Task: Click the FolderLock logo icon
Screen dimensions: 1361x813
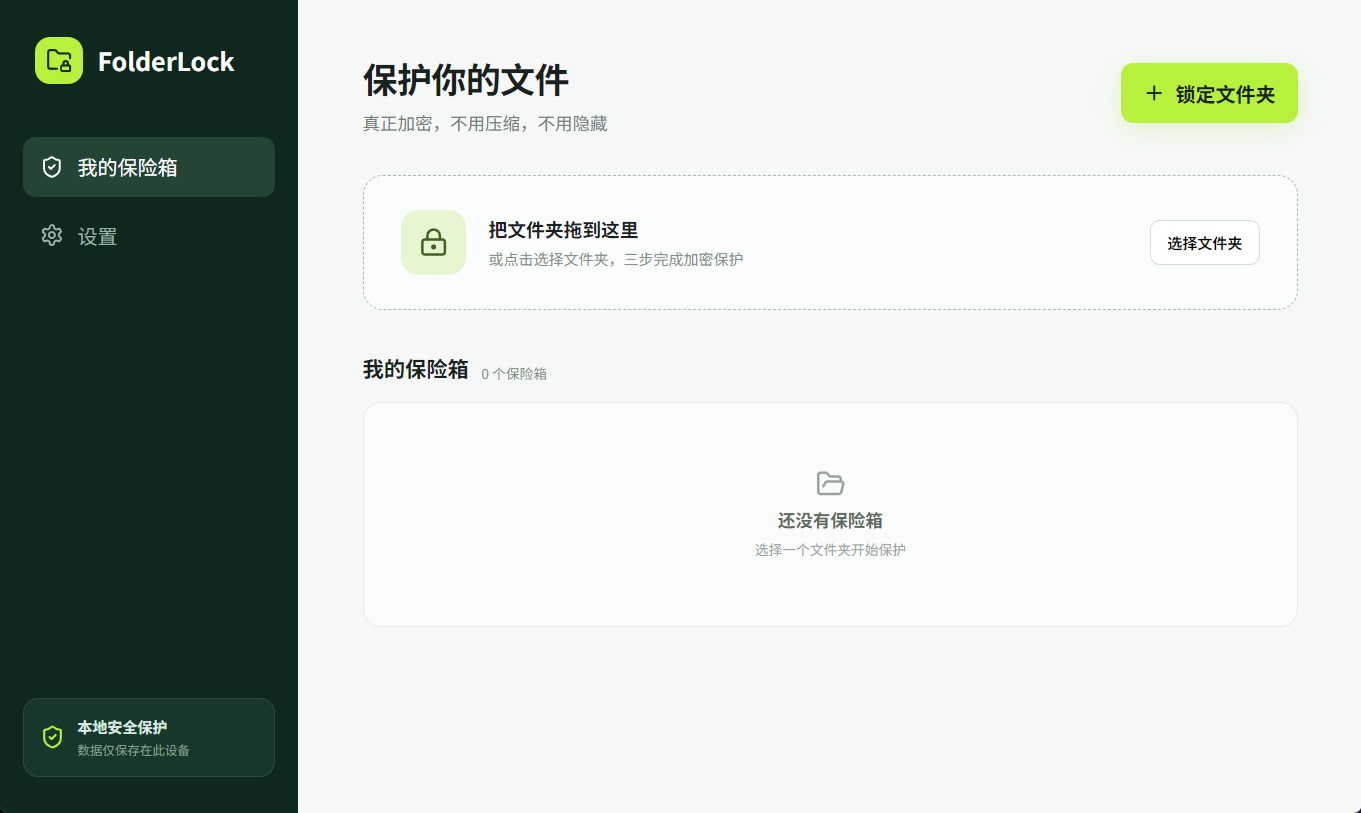Action: pos(59,61)
